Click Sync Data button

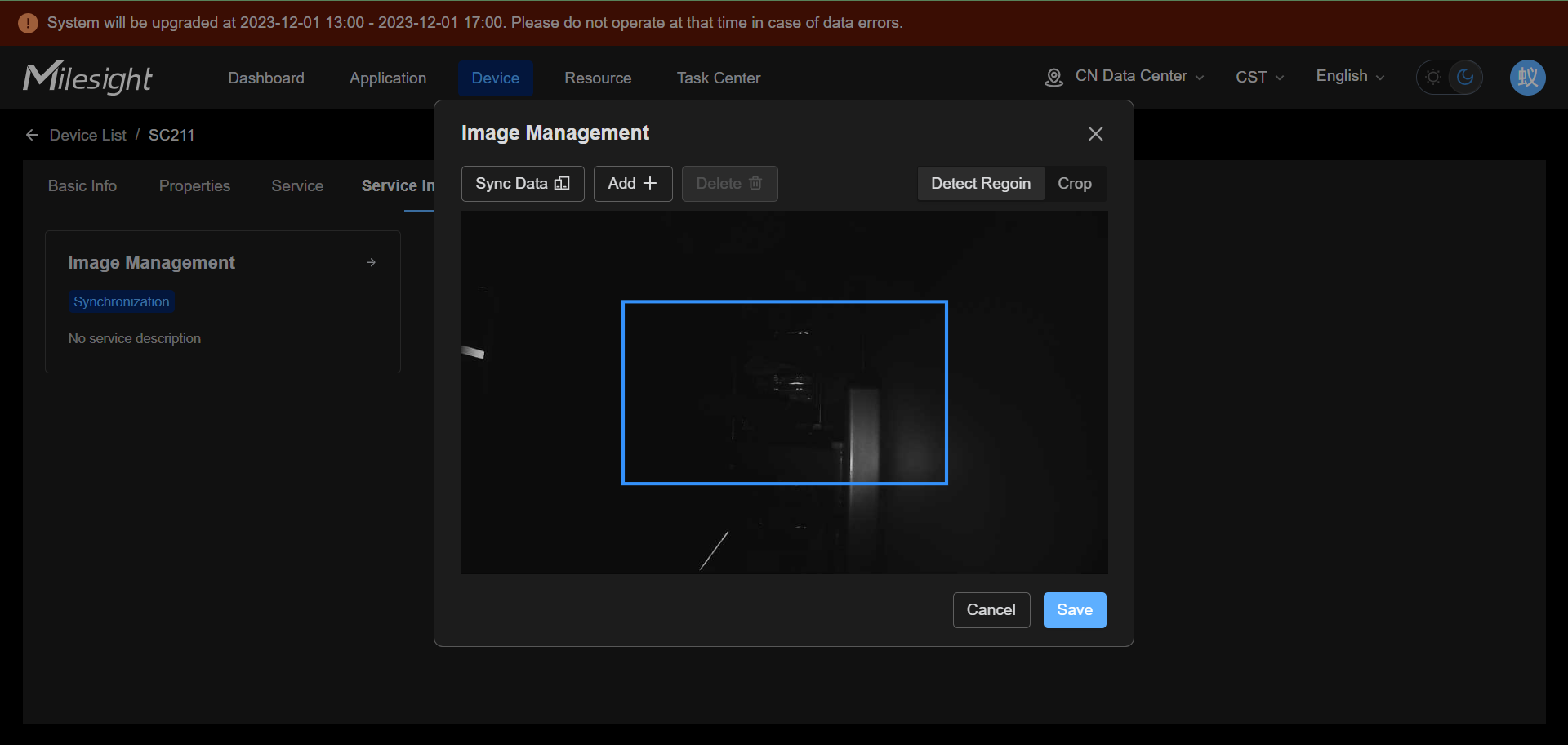pyautogui.click(x=523, y=184)
